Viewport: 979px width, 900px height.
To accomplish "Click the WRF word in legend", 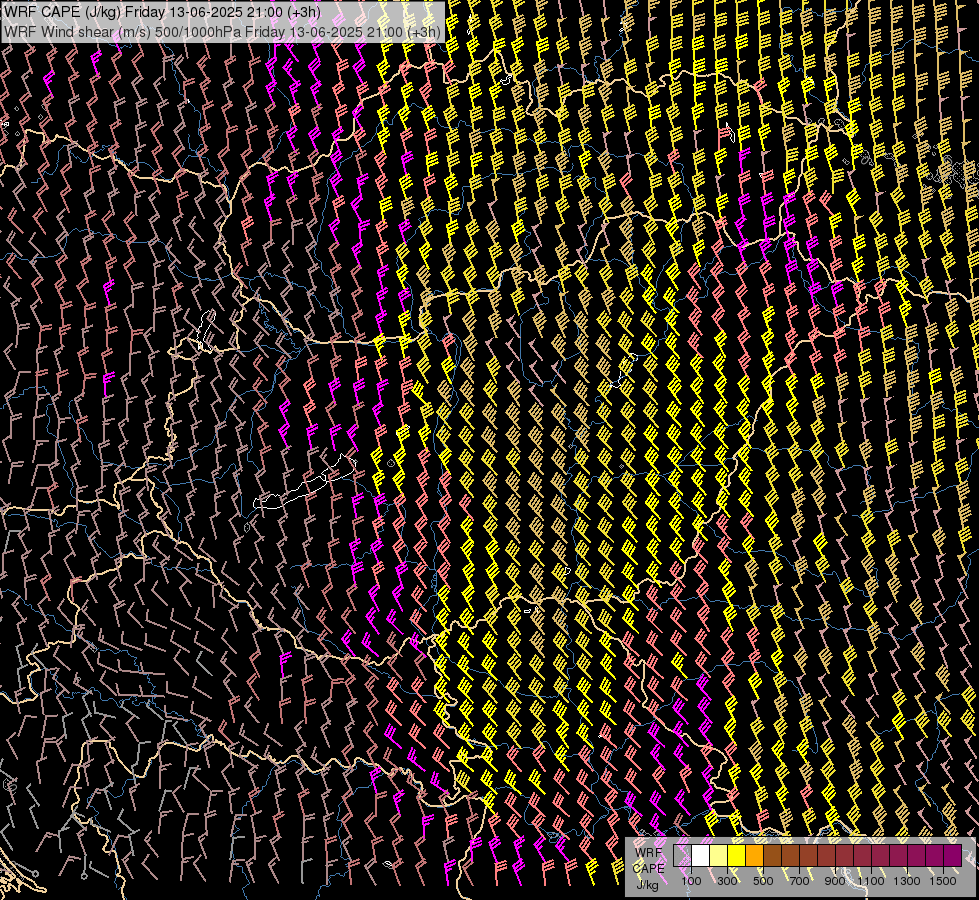I will coord(648,852).
